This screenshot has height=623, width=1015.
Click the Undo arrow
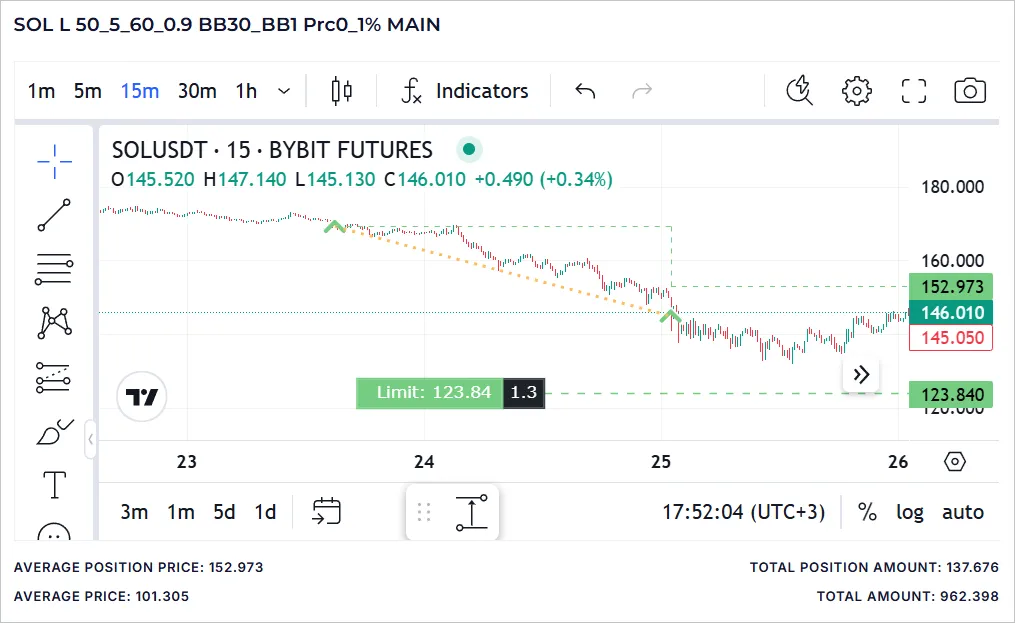(585, 90)
